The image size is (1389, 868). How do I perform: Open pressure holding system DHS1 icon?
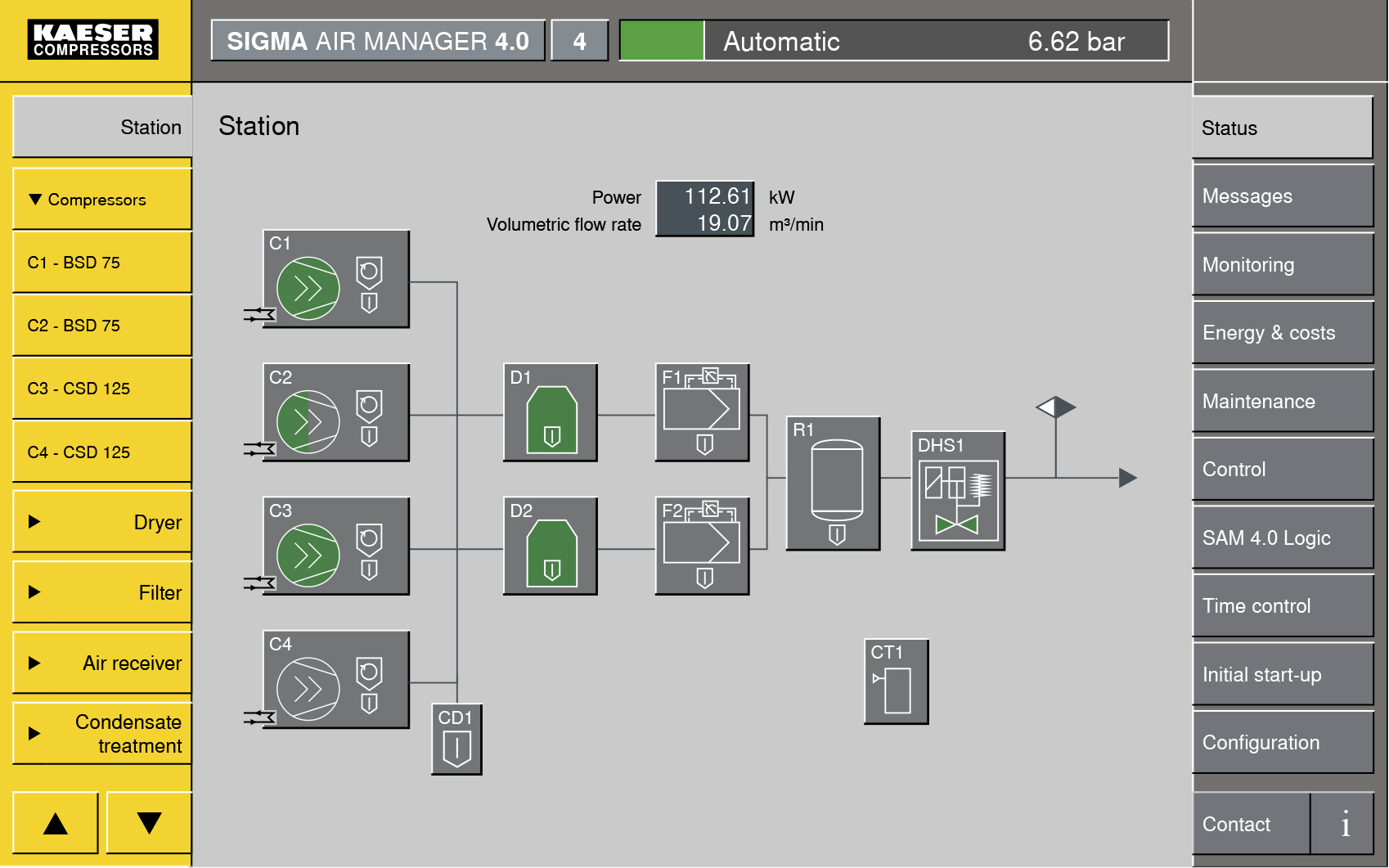pos(958,491)
